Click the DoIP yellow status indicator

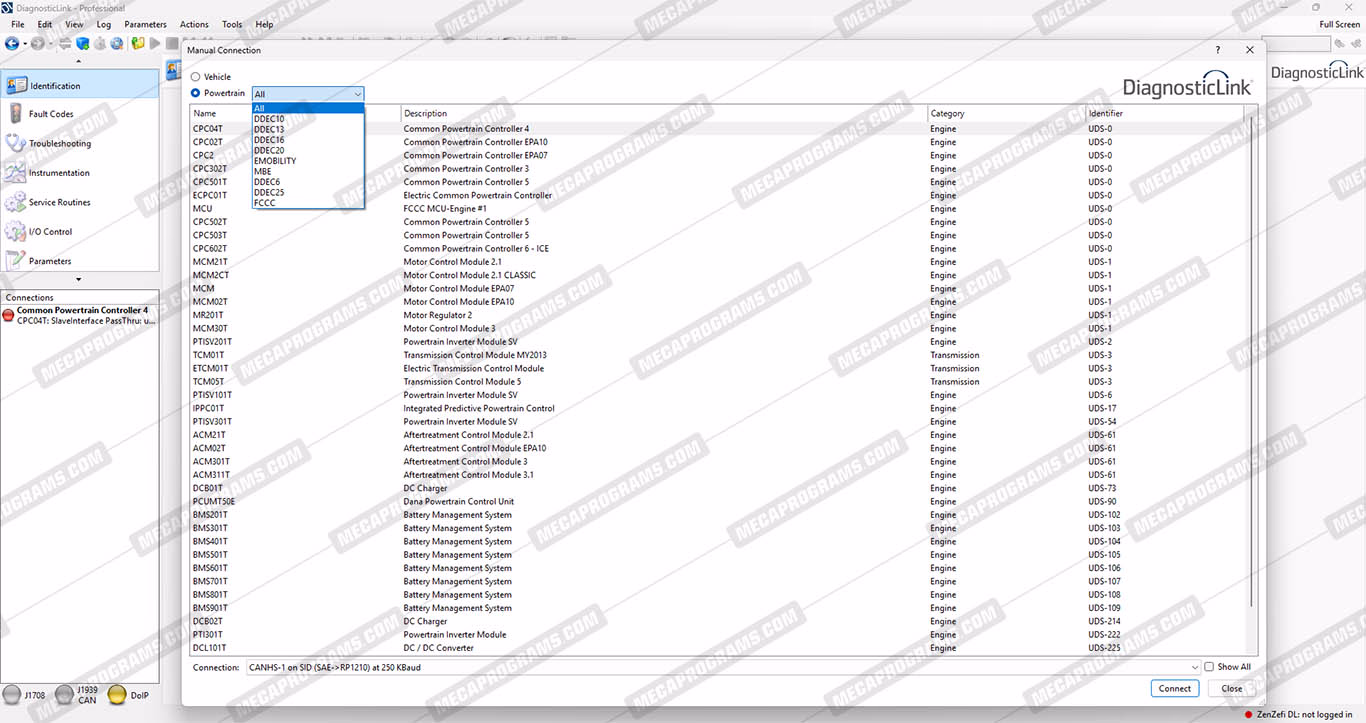point(117,695)
